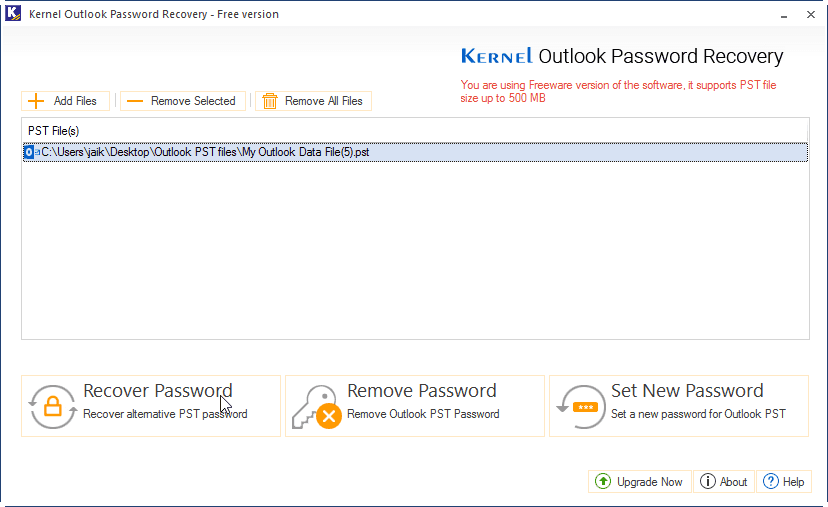
Task: Click the Help question mark icon
Action: 770,482
